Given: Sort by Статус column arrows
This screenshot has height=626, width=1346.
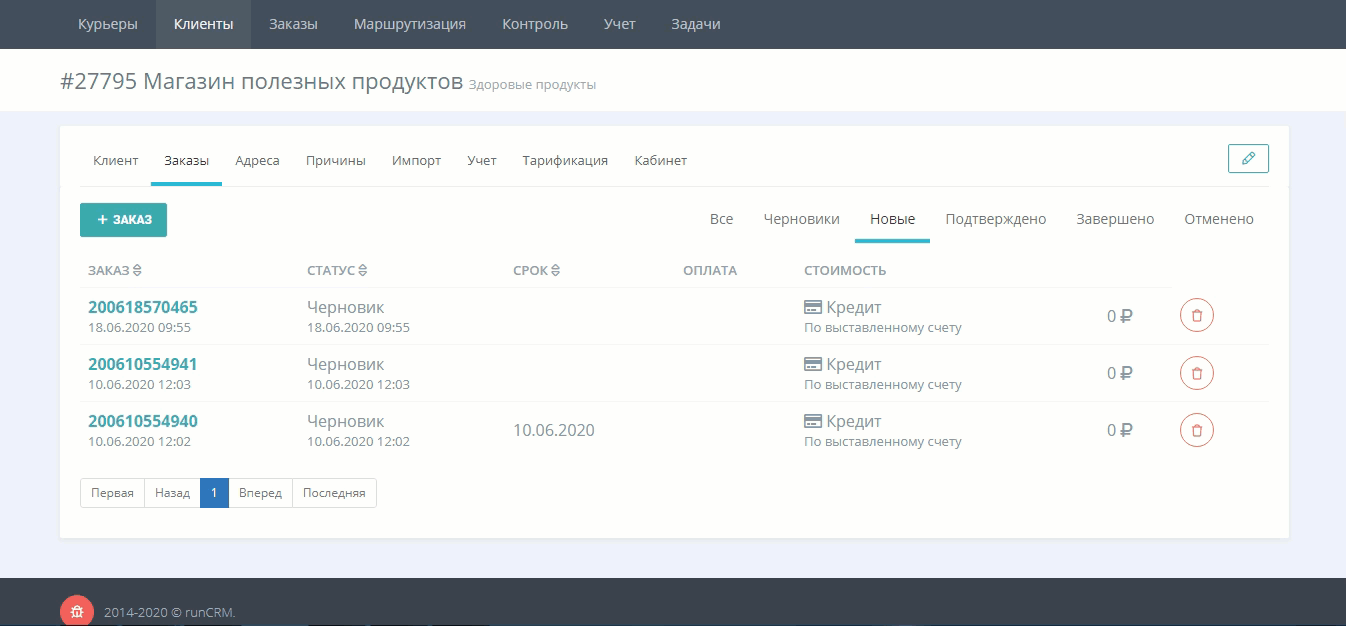Looking at the screenshot, I should pos(363,270).
